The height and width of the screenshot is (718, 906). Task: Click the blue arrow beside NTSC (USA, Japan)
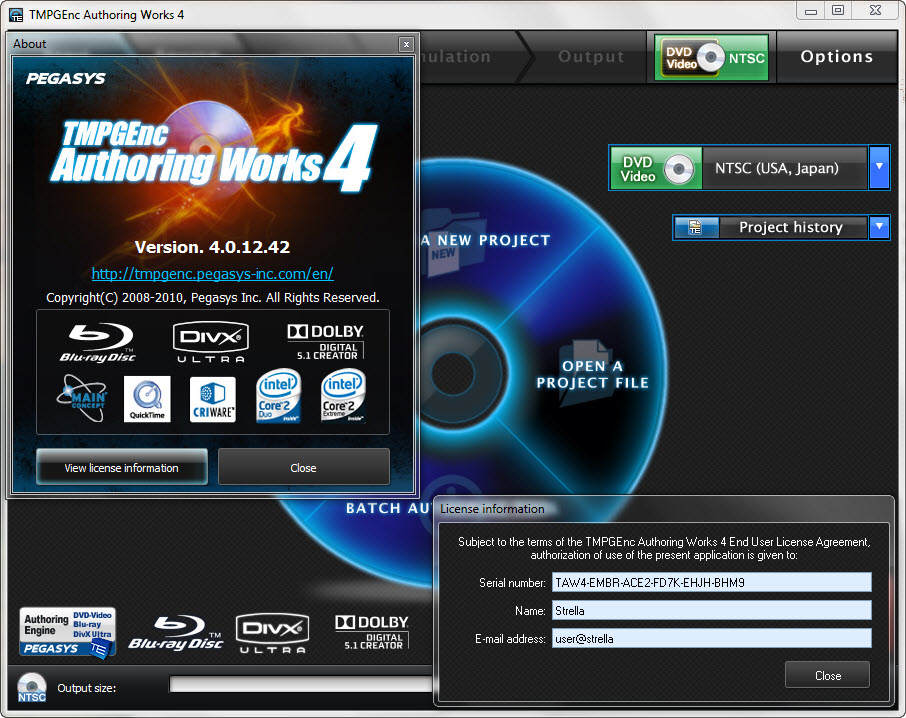pos(879,168)
